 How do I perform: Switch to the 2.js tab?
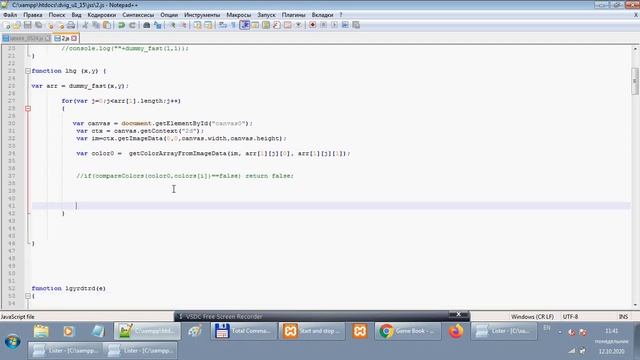65,38
